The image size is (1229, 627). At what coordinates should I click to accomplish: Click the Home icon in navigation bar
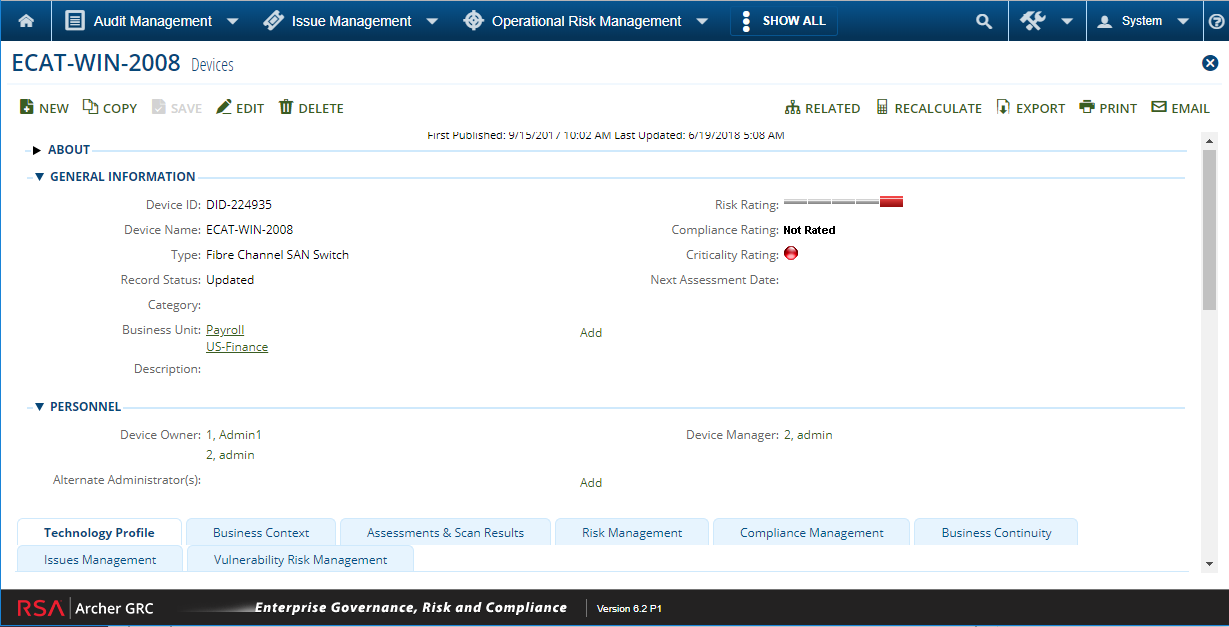coord(26,21)
